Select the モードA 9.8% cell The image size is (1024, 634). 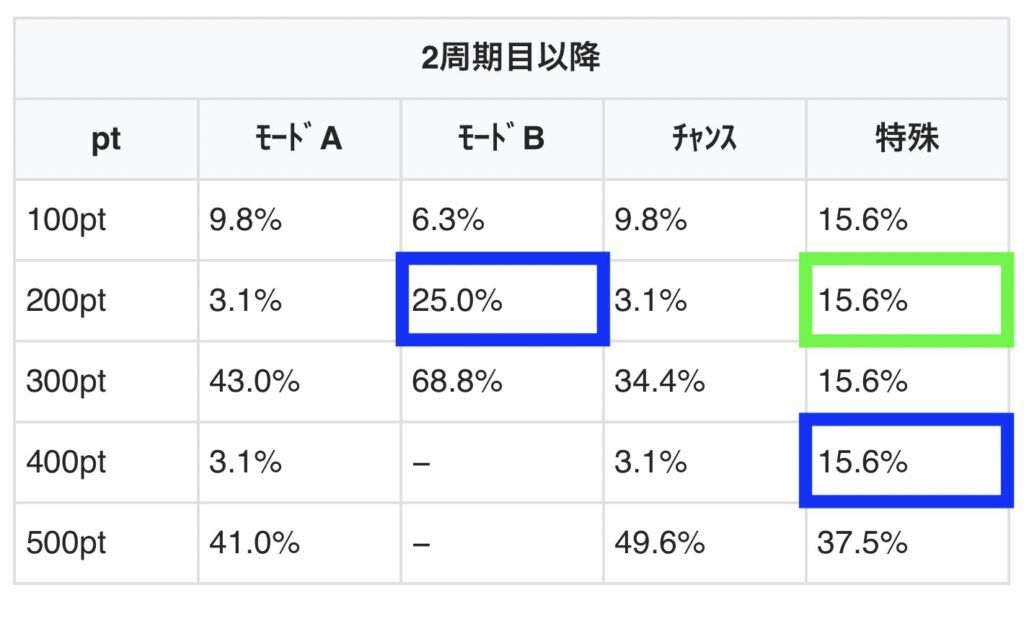246,219
